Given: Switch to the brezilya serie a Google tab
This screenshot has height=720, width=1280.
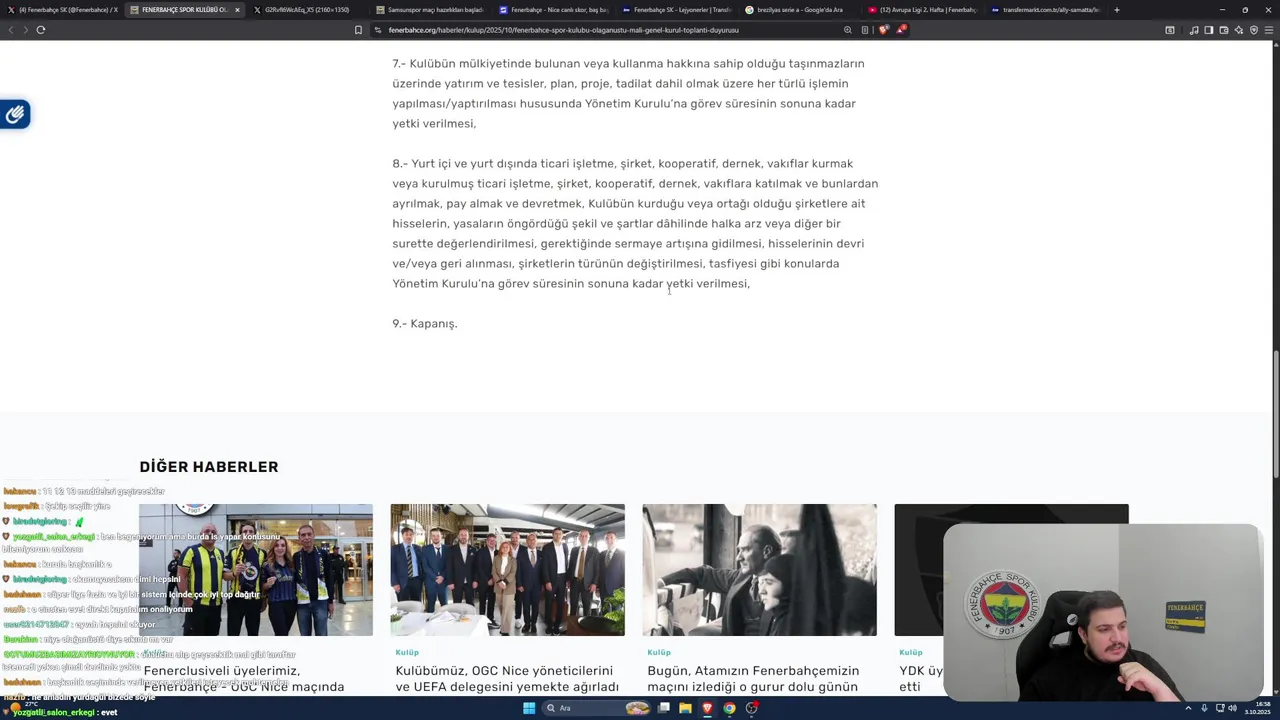Looking at the screenshot, I should click(x=798, y=10).
